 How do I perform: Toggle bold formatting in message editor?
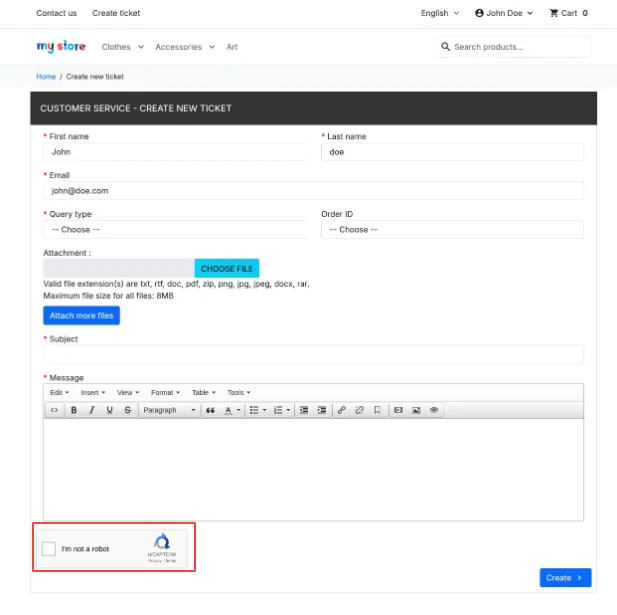74,410
